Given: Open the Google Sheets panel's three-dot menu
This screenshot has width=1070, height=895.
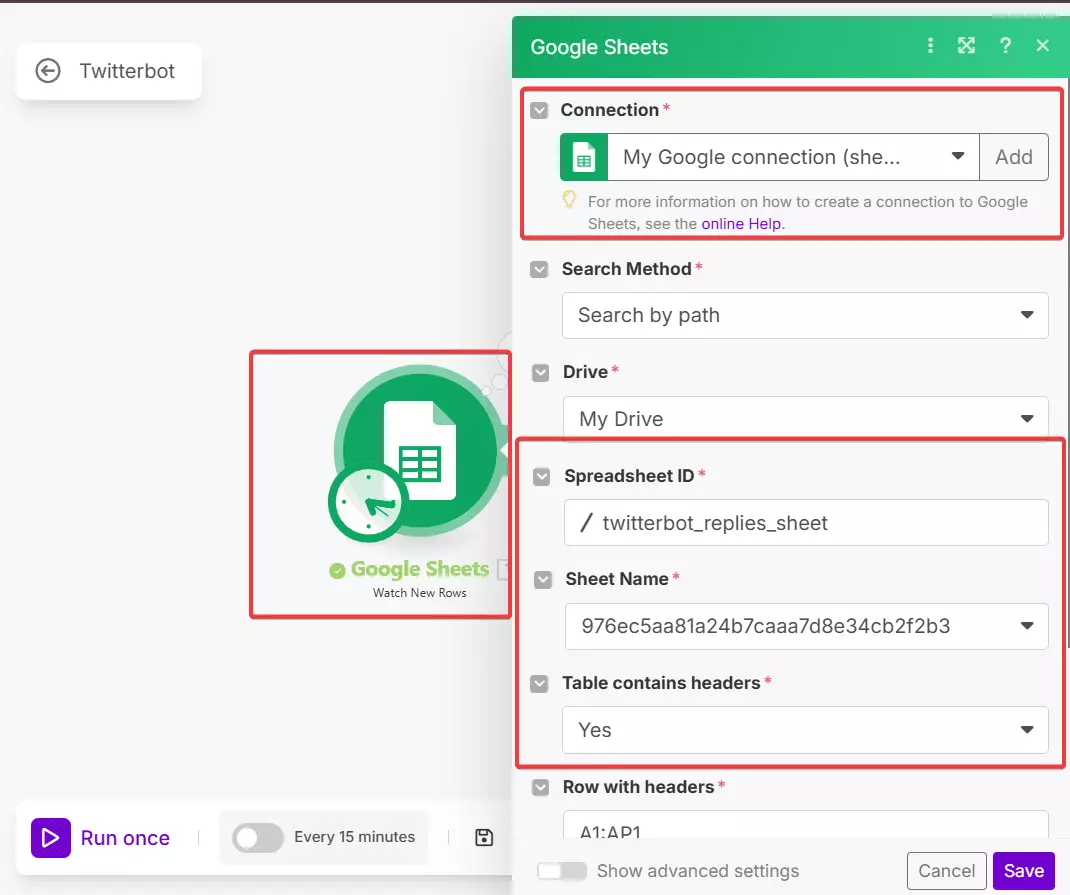Looking at the screenshot, I should coord(930,46).
